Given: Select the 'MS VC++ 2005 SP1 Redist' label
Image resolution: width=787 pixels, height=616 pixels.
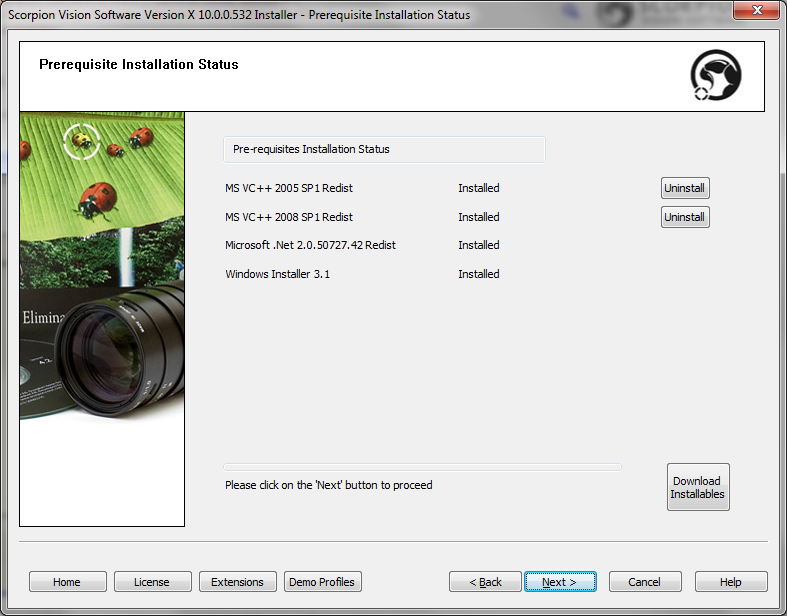Looking at the screenshot, I should pyautogui.click(x=289, y=188).
